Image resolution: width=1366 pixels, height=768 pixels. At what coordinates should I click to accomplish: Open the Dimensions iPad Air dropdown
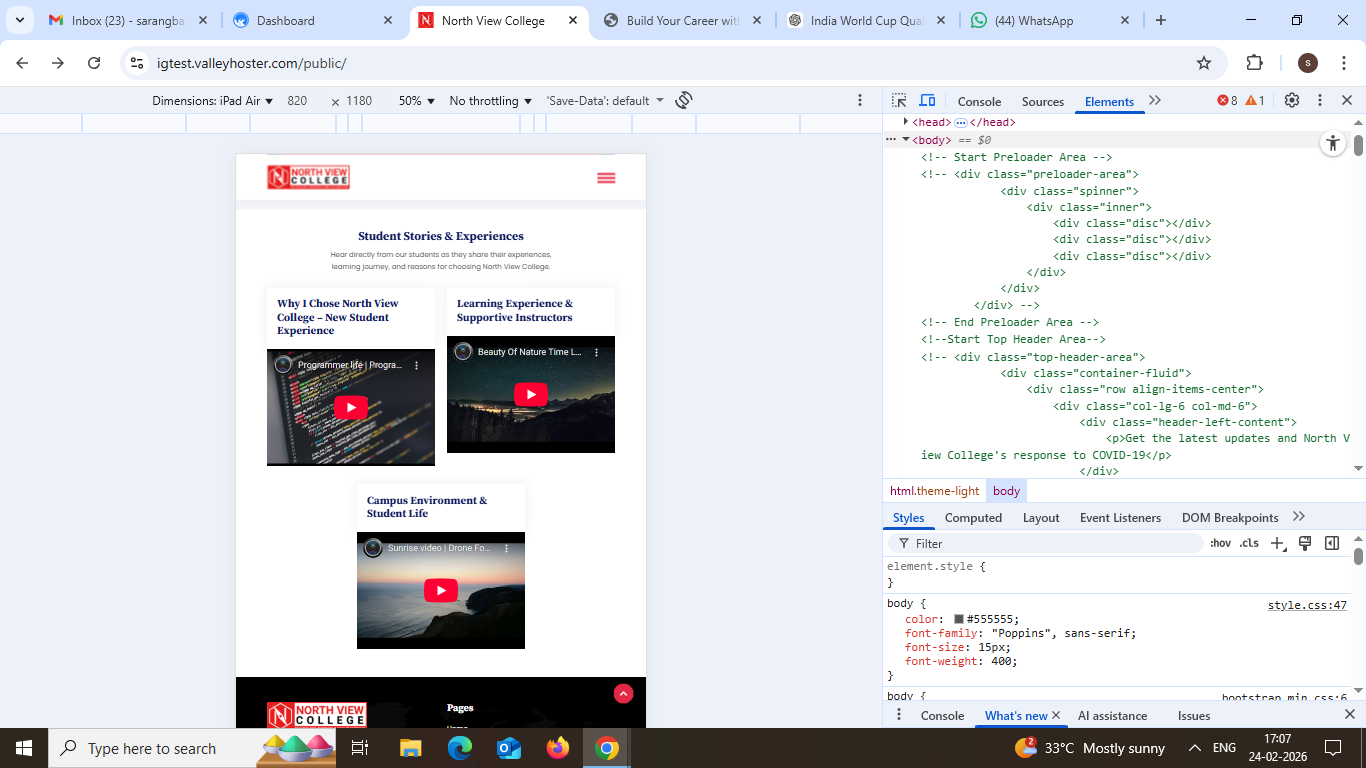tap(212, 101)
